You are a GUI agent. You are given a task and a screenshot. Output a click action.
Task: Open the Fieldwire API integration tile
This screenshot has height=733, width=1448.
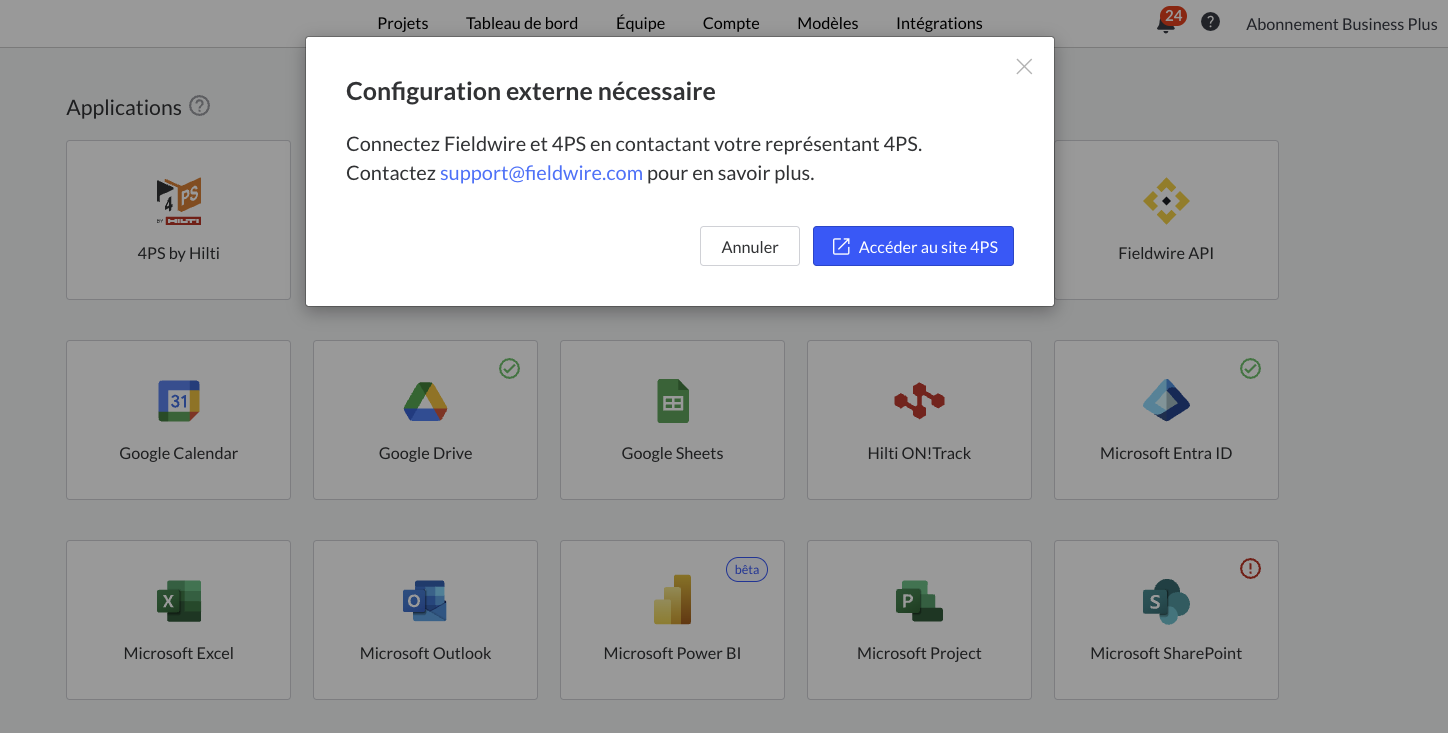click(x=1166, y=220)
